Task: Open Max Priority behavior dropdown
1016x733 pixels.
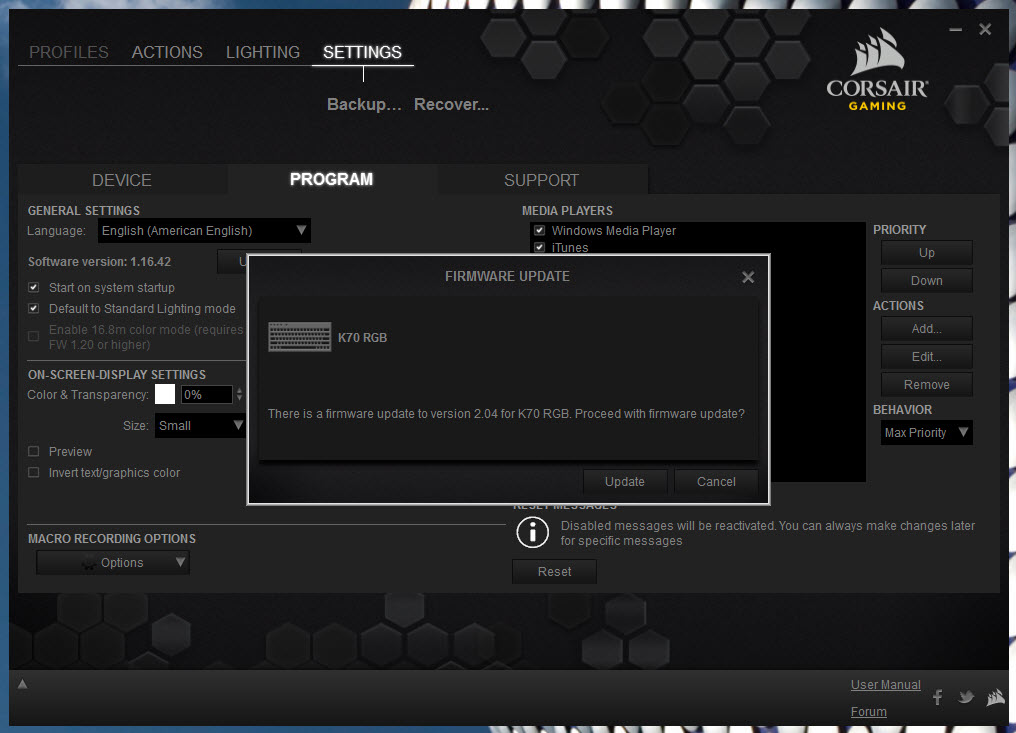Action: [927, 432]
